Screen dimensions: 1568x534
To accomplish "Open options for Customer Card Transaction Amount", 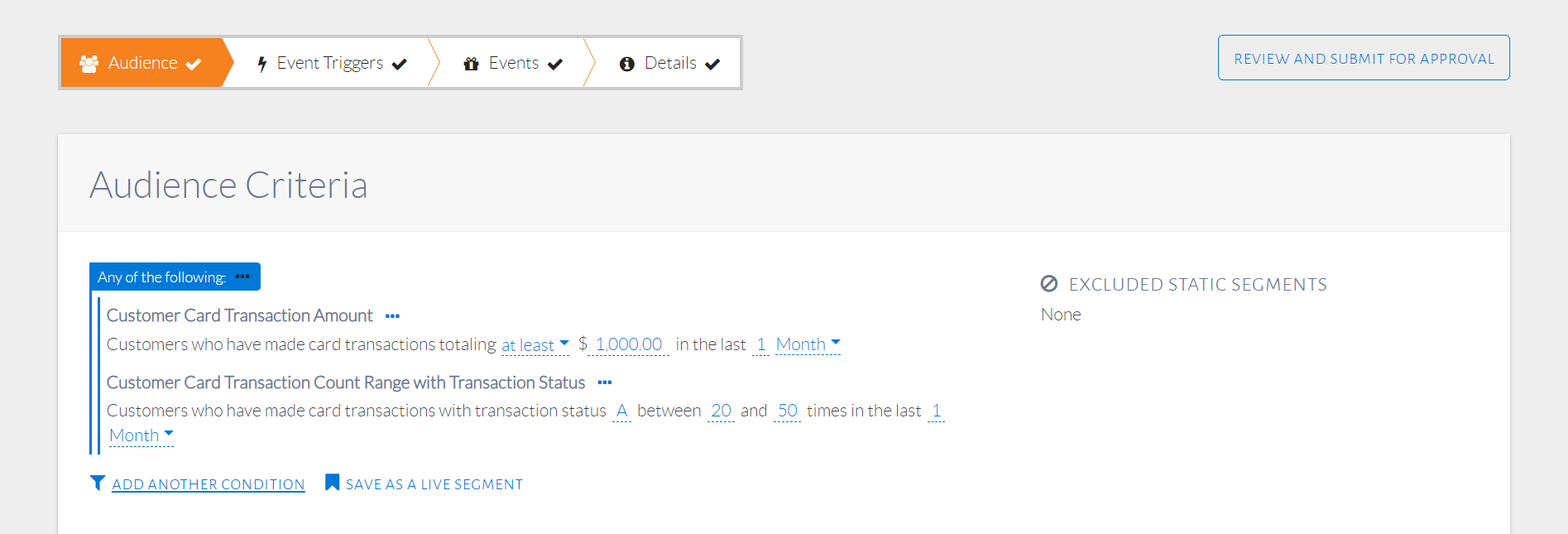I will 392,316.
